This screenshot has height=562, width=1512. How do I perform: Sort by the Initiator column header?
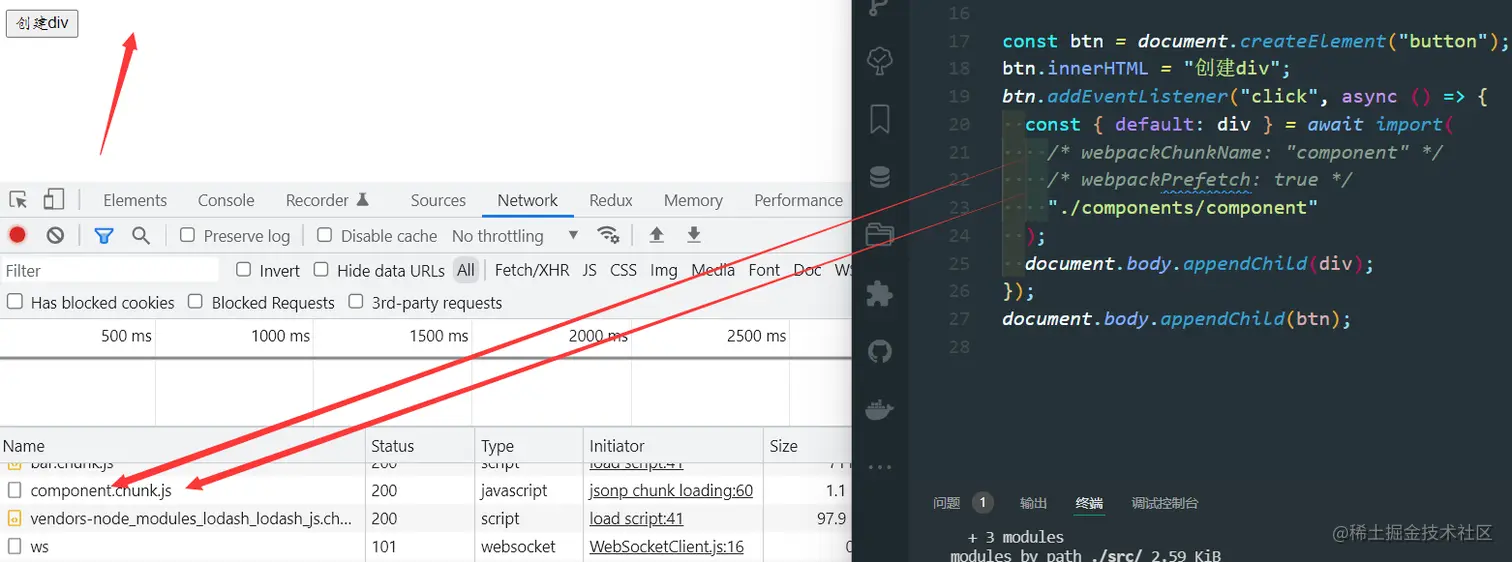(673, 446)
